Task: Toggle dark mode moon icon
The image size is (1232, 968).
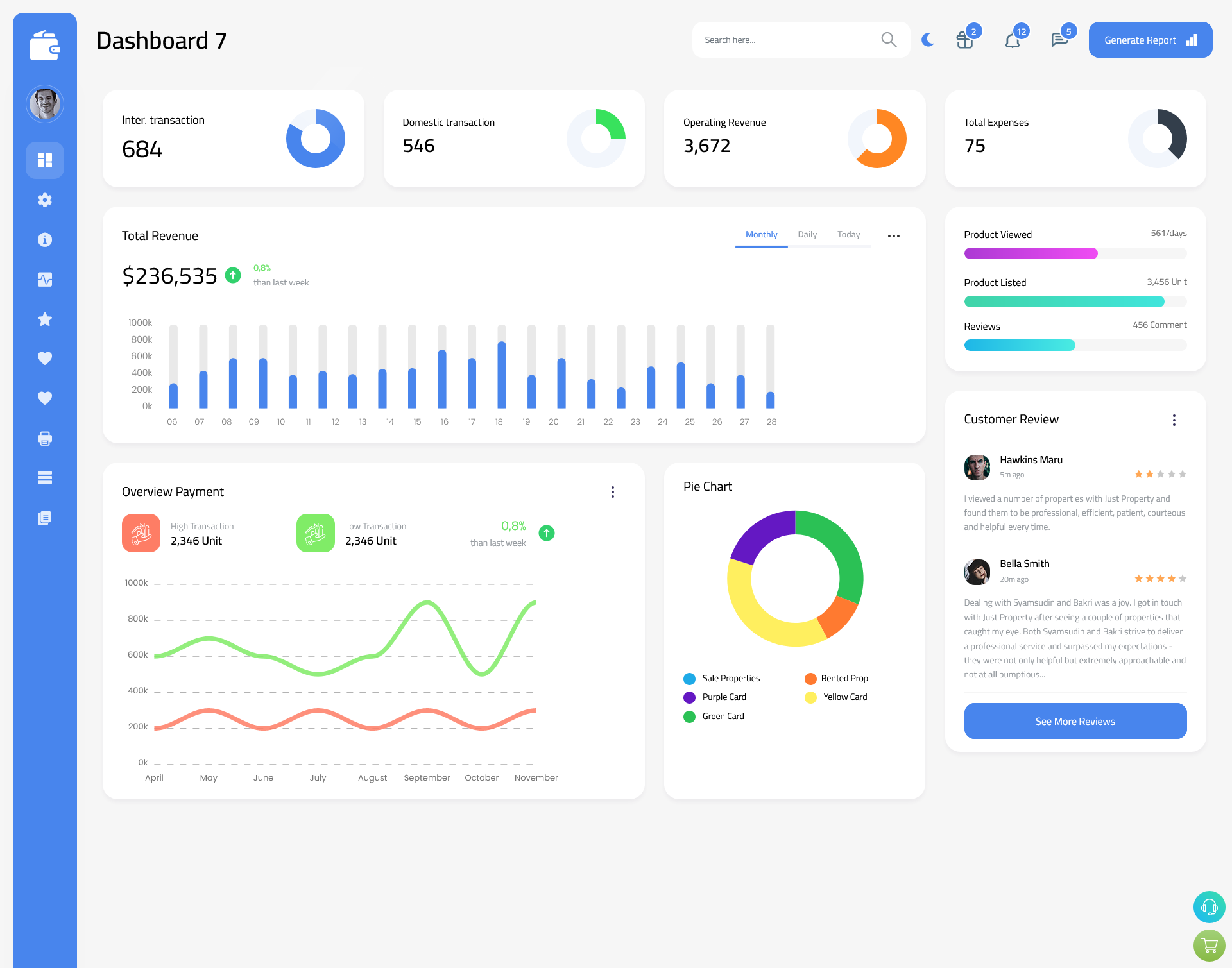Action: tap(928, 40)
